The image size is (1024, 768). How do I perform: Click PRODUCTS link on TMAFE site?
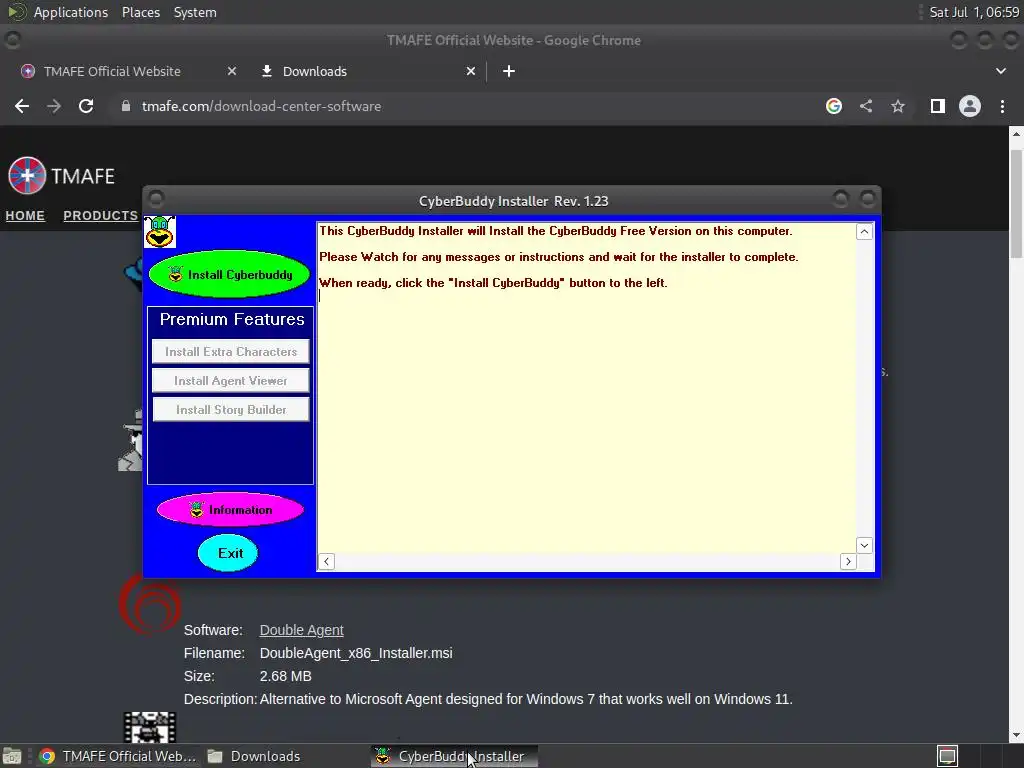[x=101, y=216]
